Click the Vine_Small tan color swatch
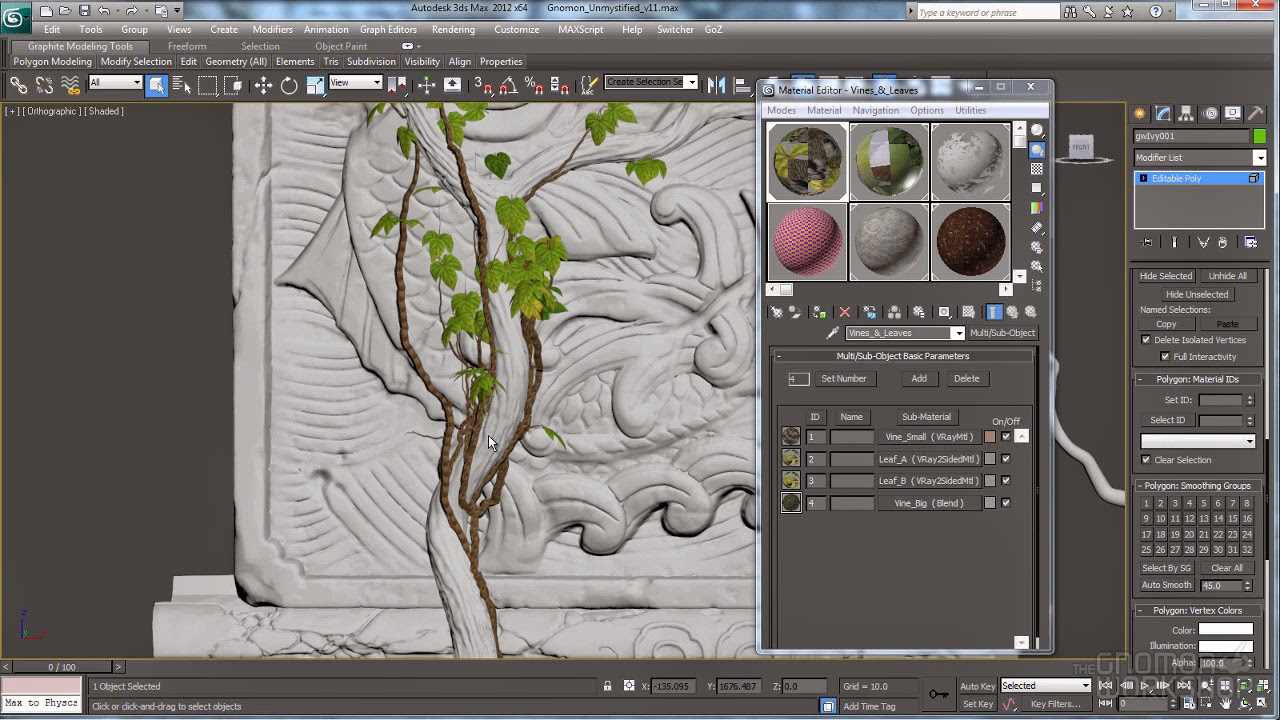The image size is (1280, 720). (990, 437)
